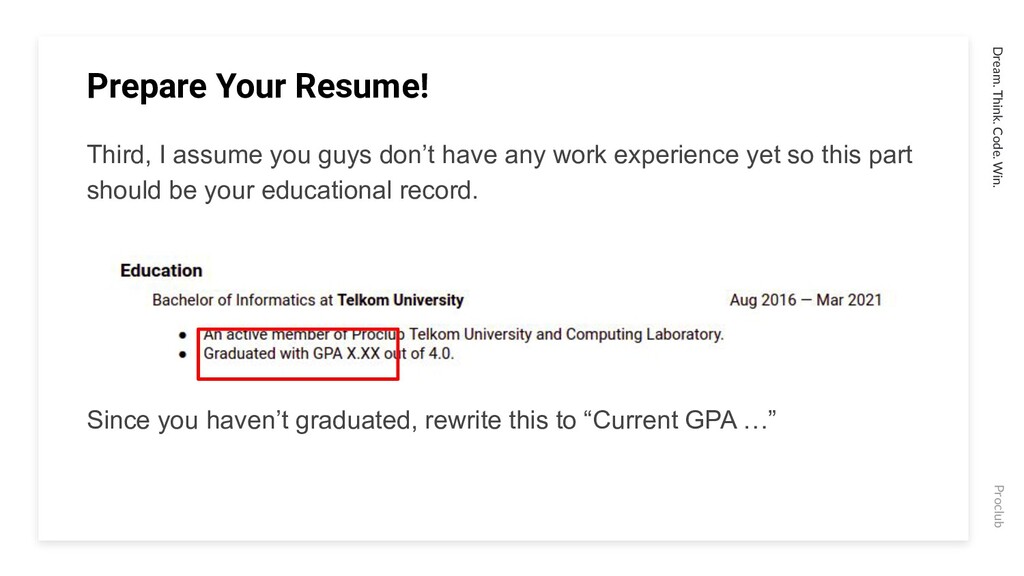The height and width of the screenshot is (576, 1024).
Task: Click the bullet dot before "Graduated with GPA"
Action: pyautogui.click(x=182, y=354)
